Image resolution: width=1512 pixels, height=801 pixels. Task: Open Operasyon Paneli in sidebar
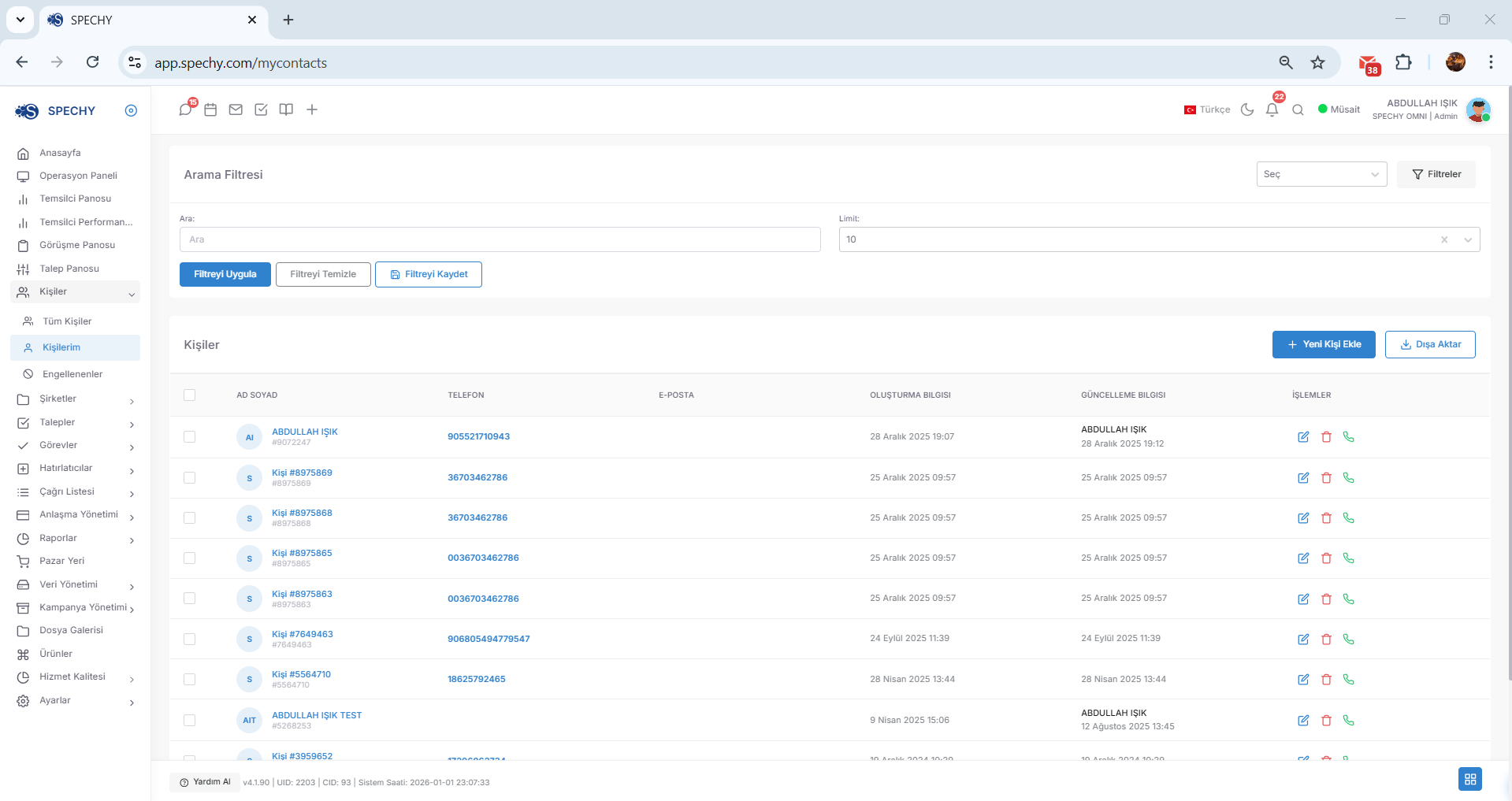coord(78,176)
